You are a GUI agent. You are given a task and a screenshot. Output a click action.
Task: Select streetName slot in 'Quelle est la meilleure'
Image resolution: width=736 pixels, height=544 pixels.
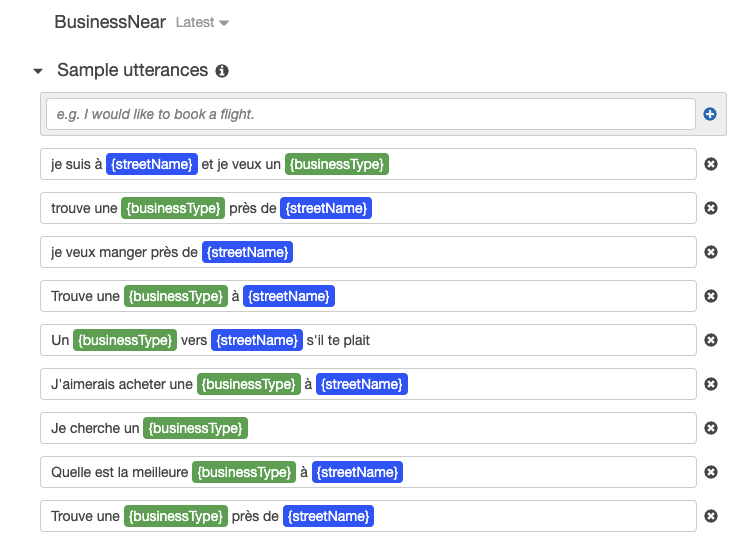(x=357, y=472)
